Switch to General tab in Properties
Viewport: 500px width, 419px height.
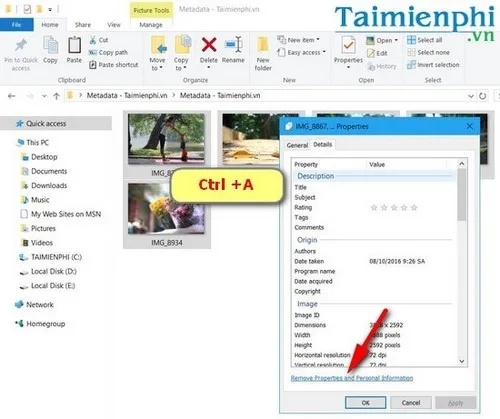pyautogui.click(x=297, y=145)
